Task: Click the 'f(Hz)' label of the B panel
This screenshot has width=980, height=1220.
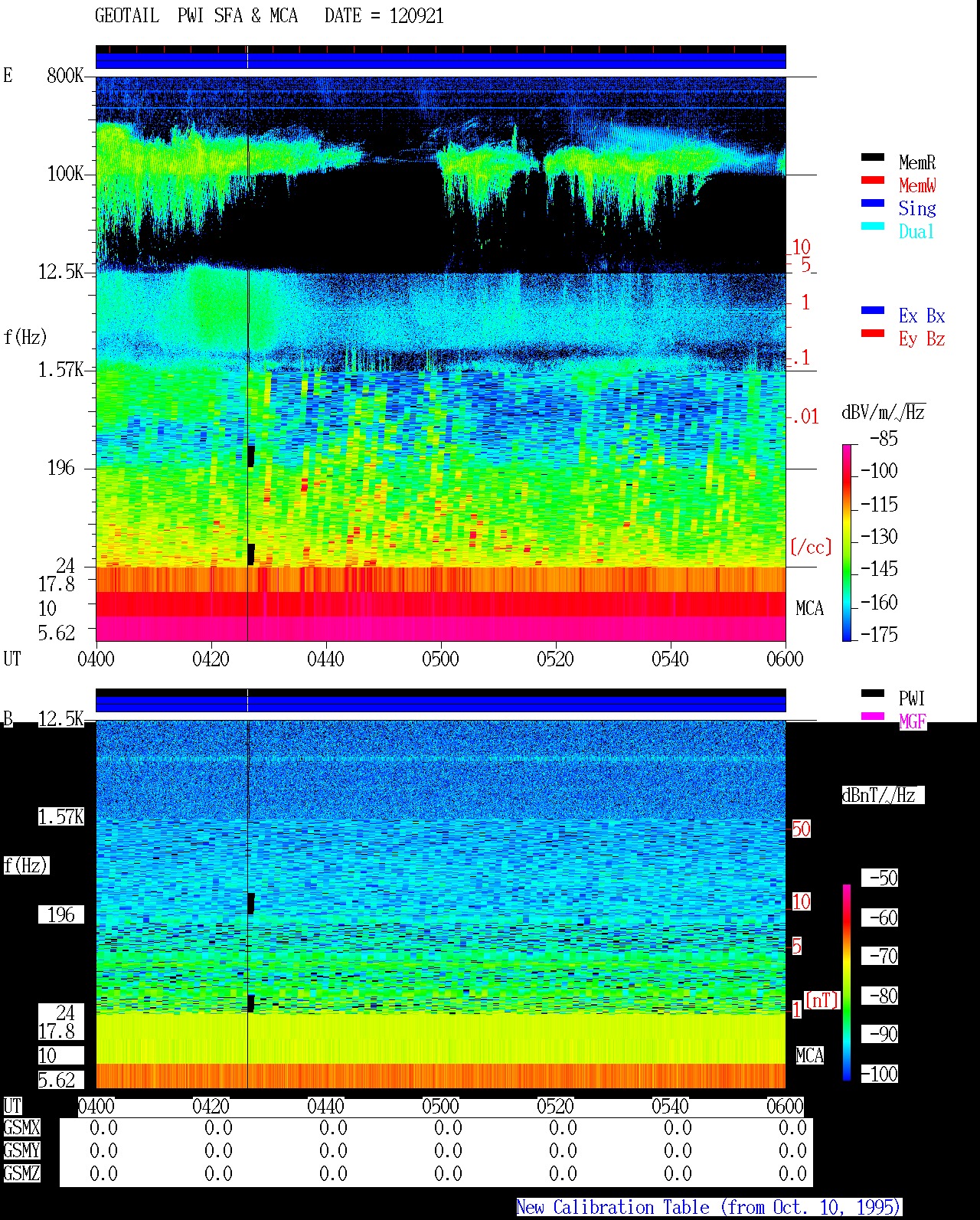Action: (x=25, y=865)
